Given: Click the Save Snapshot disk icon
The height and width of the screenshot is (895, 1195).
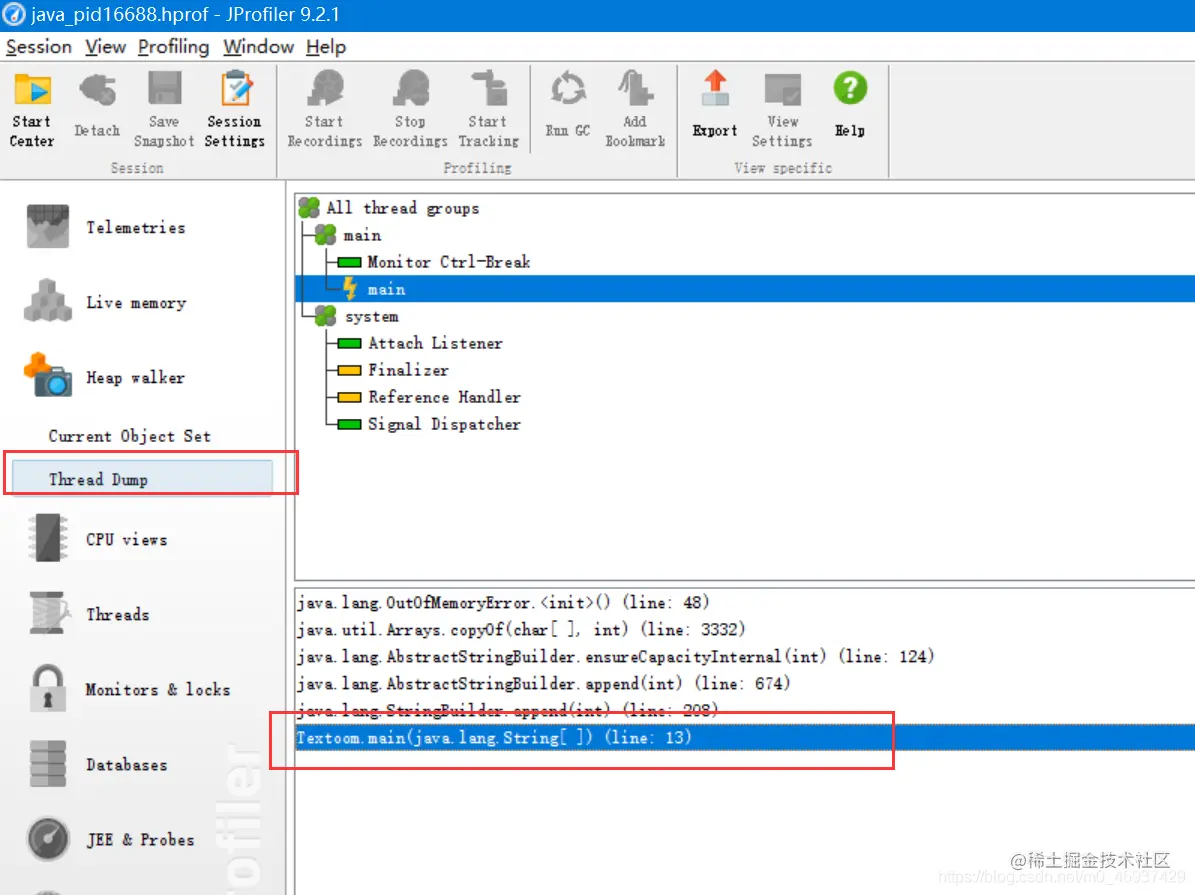Looking at the screenshot, I should 164,89.
